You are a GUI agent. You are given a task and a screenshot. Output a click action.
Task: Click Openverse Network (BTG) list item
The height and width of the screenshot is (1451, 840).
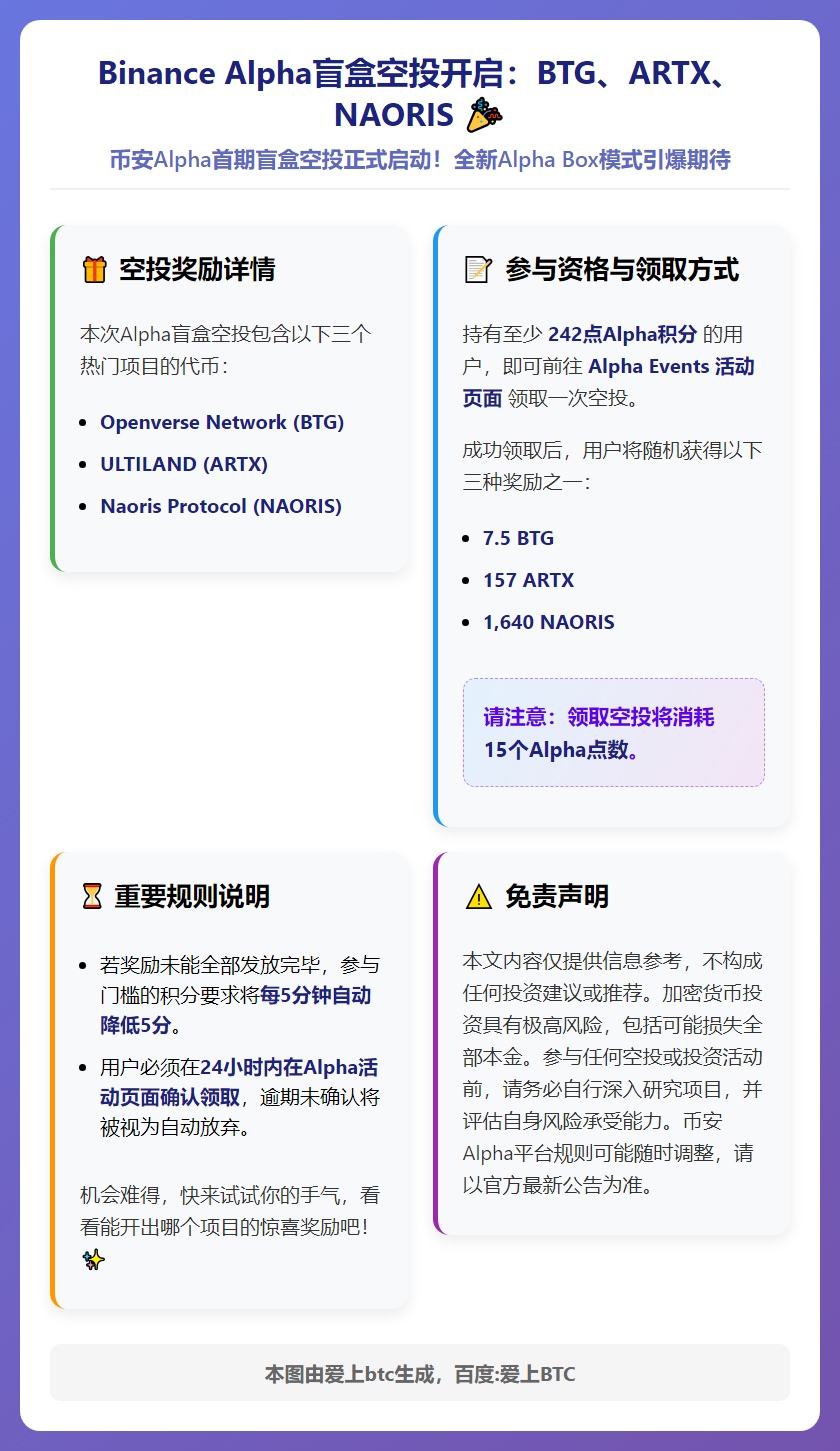pos(222,422)
